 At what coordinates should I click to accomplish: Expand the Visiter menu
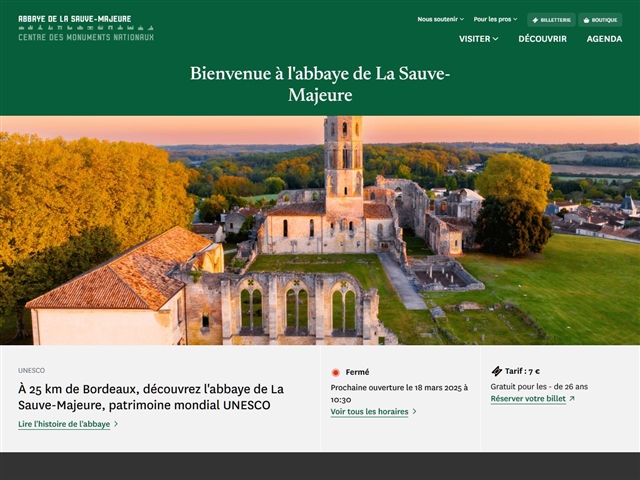tap(478, 39)
